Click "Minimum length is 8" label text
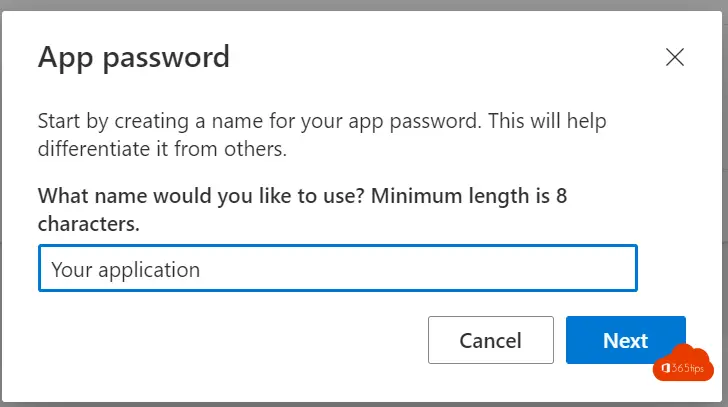Image resolution: width=728 pixels, height=407 pixels. (x=469, y=196)
